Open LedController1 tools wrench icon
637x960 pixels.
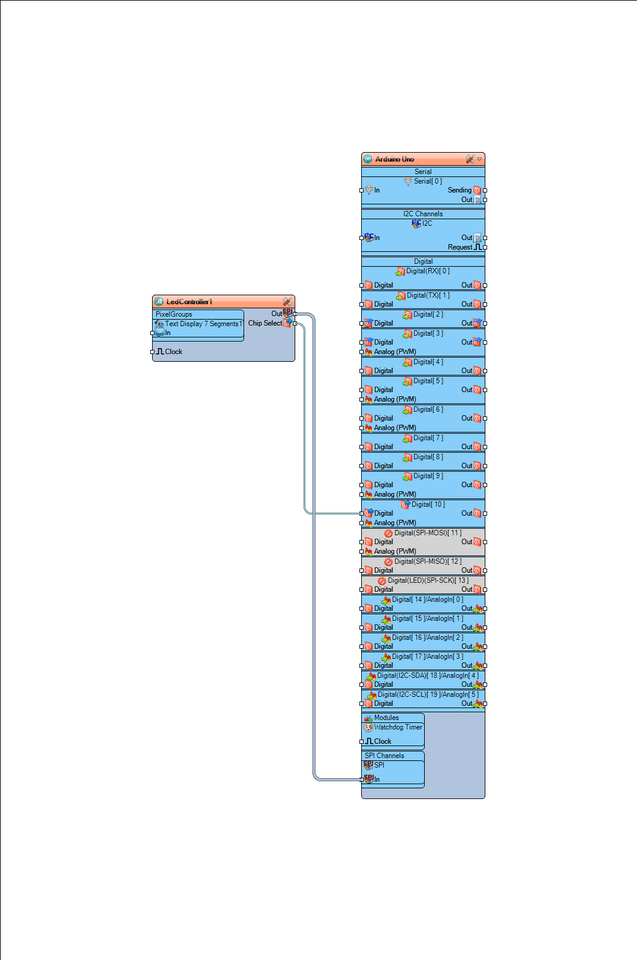pos(287,302)
